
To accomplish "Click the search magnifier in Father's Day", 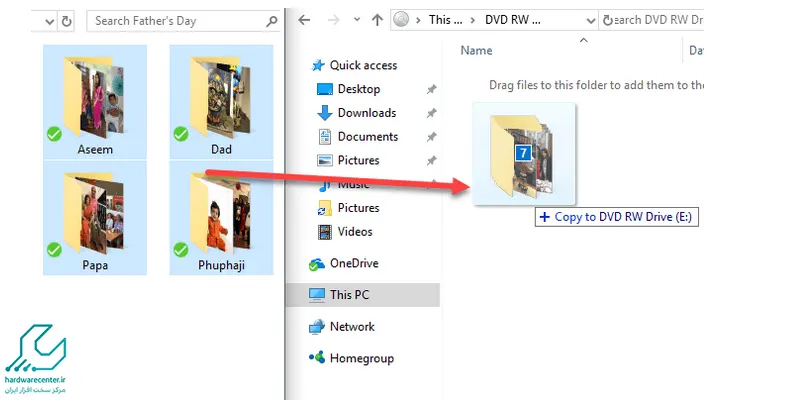I will click(272, 20).
